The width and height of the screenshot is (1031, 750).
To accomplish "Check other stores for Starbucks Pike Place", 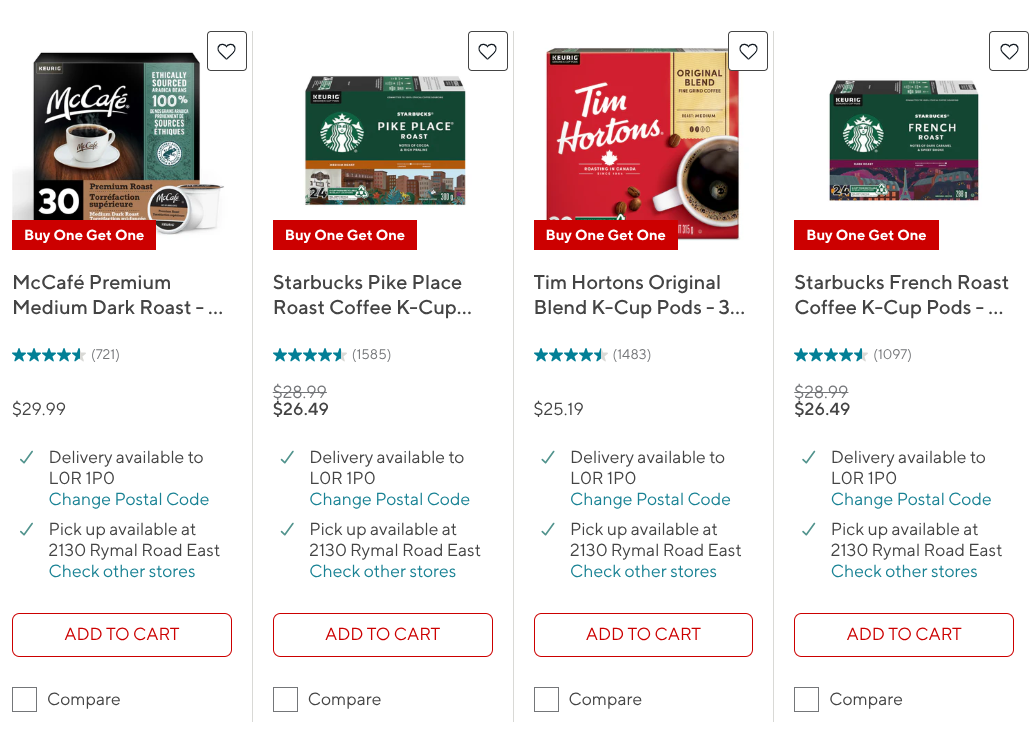I will (383, 572).
